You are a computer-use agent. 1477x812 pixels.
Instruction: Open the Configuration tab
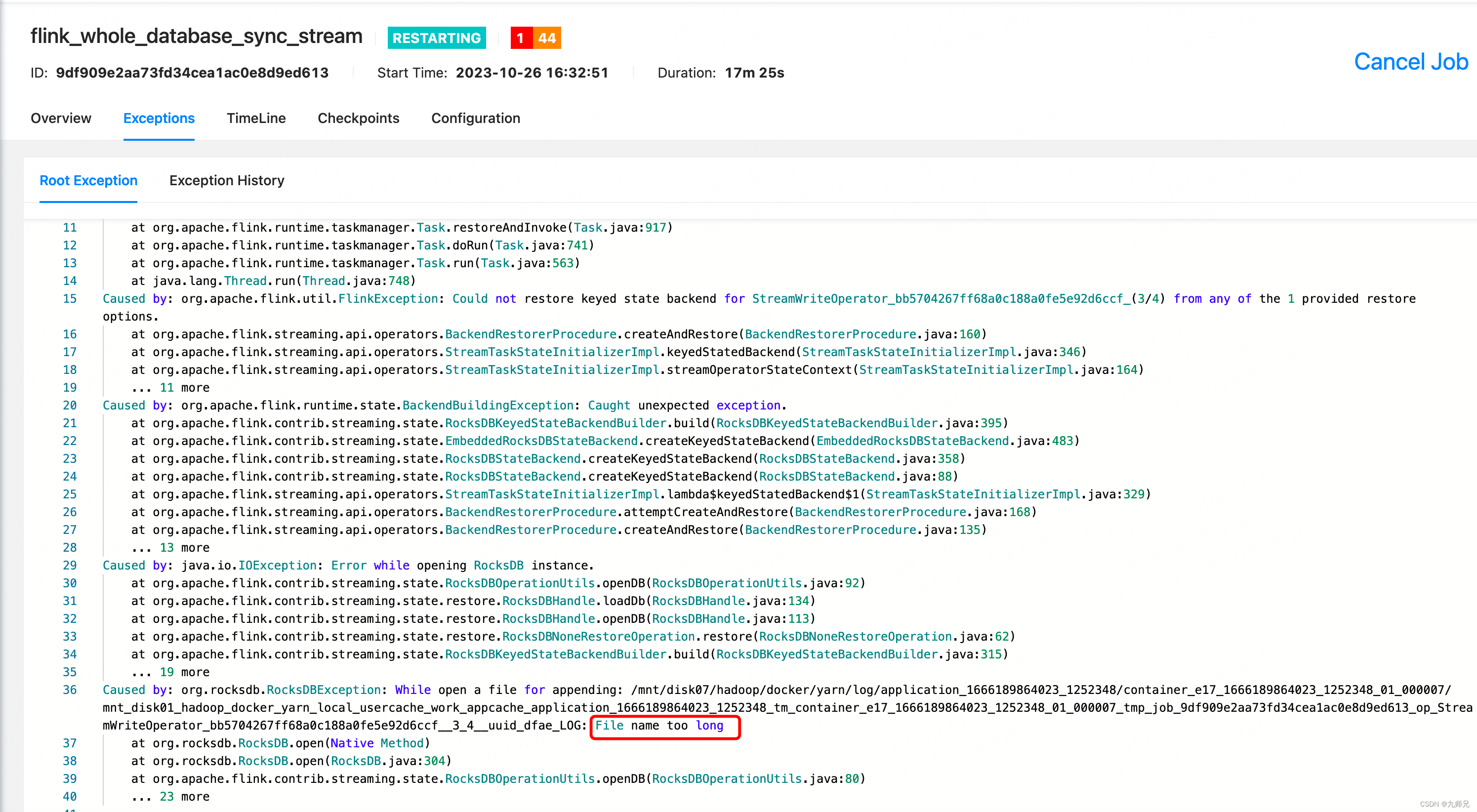[x=475, y=119]
